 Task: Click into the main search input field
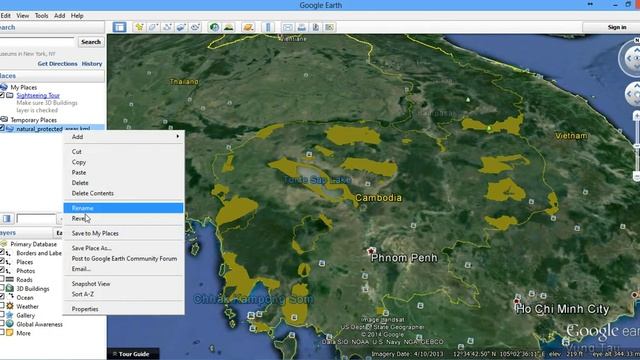pos(37,42)
